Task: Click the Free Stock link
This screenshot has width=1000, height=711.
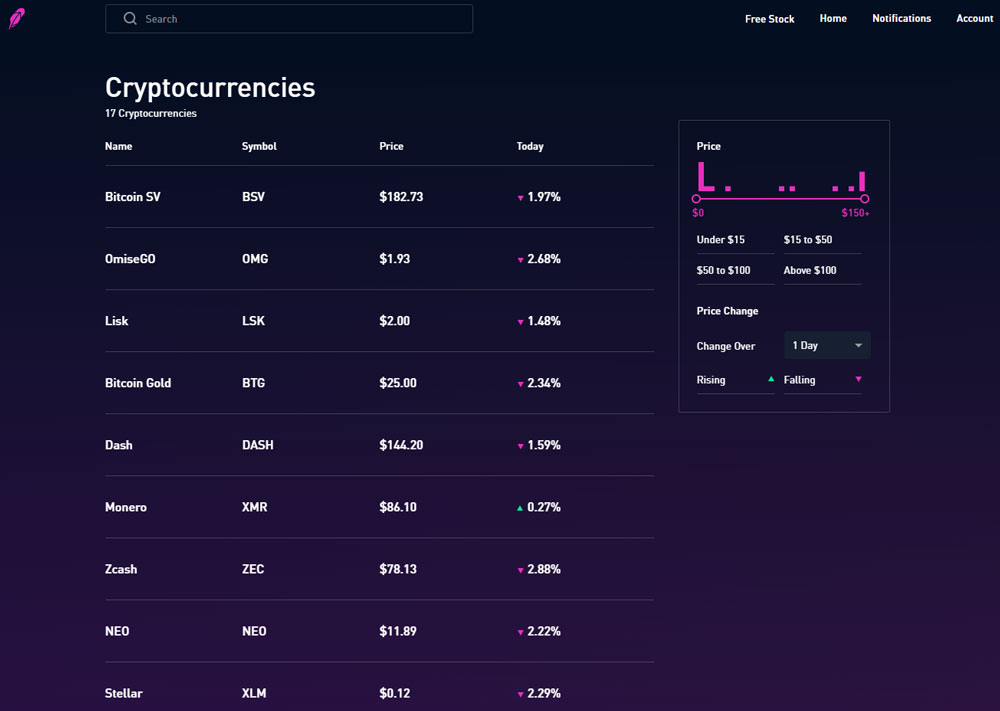Action: (x=769, y=19)
